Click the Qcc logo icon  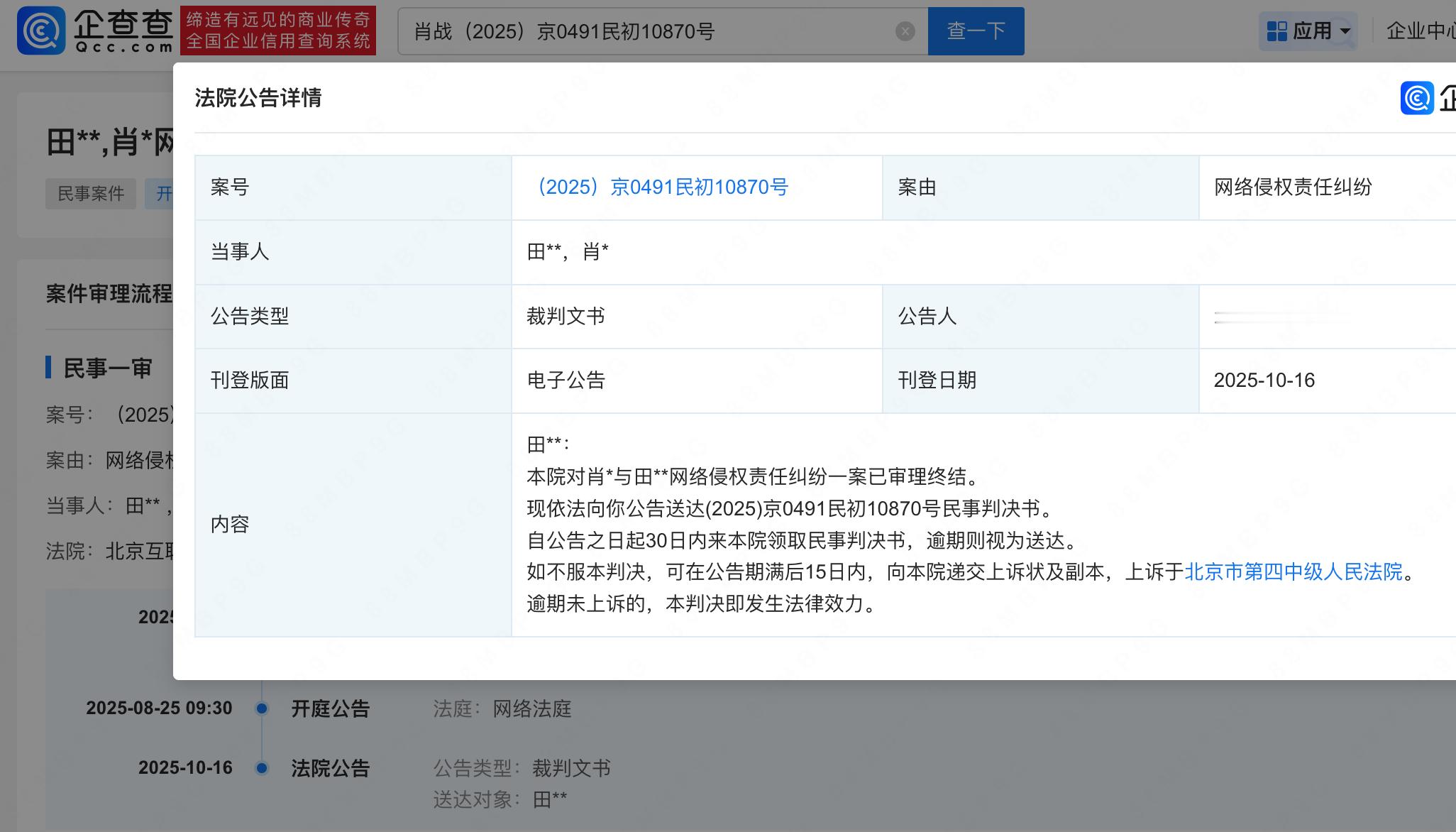(x=41, y=31)
